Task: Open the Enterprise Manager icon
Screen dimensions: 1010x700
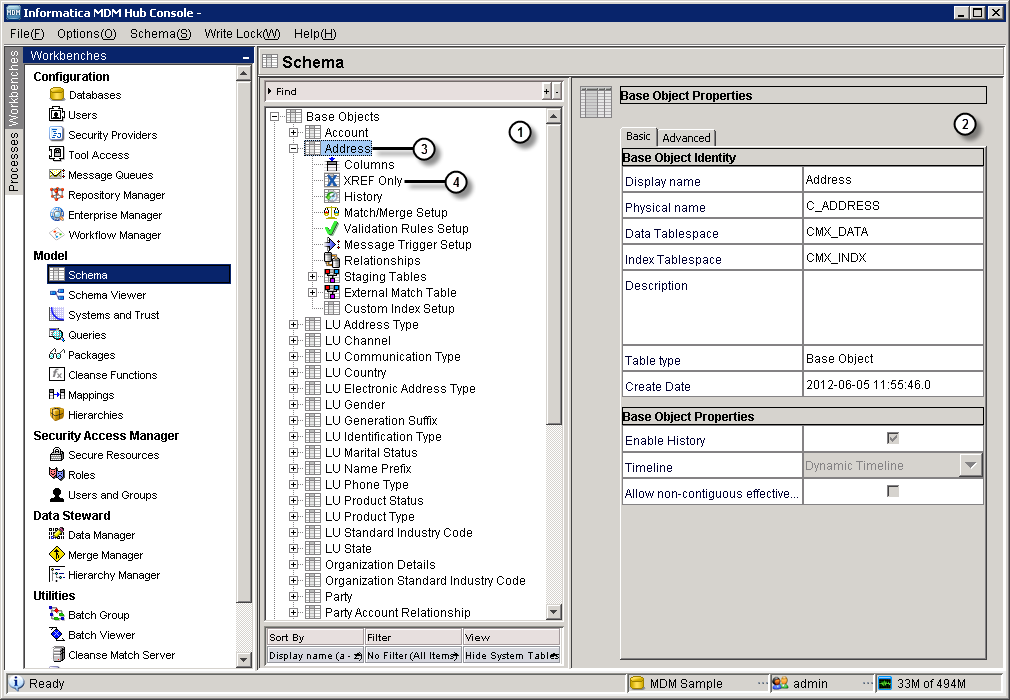Action: pos(57,214)
